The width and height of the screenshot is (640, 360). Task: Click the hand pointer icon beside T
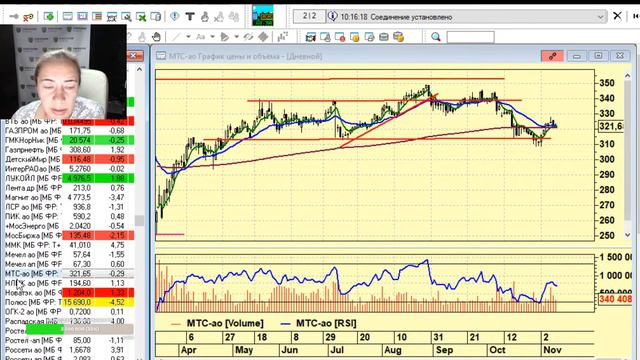click(204, 17)
